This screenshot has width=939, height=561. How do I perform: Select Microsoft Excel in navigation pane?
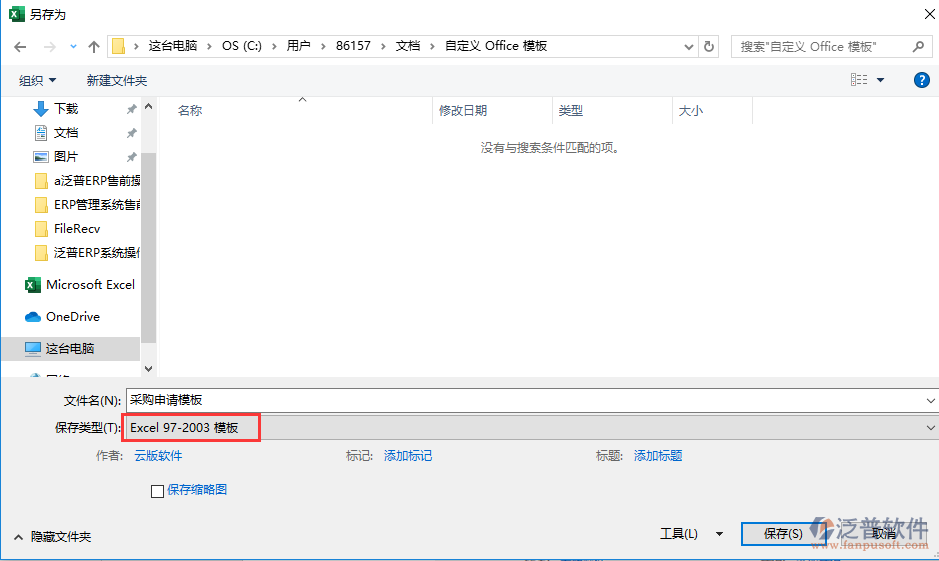point(89,285)
